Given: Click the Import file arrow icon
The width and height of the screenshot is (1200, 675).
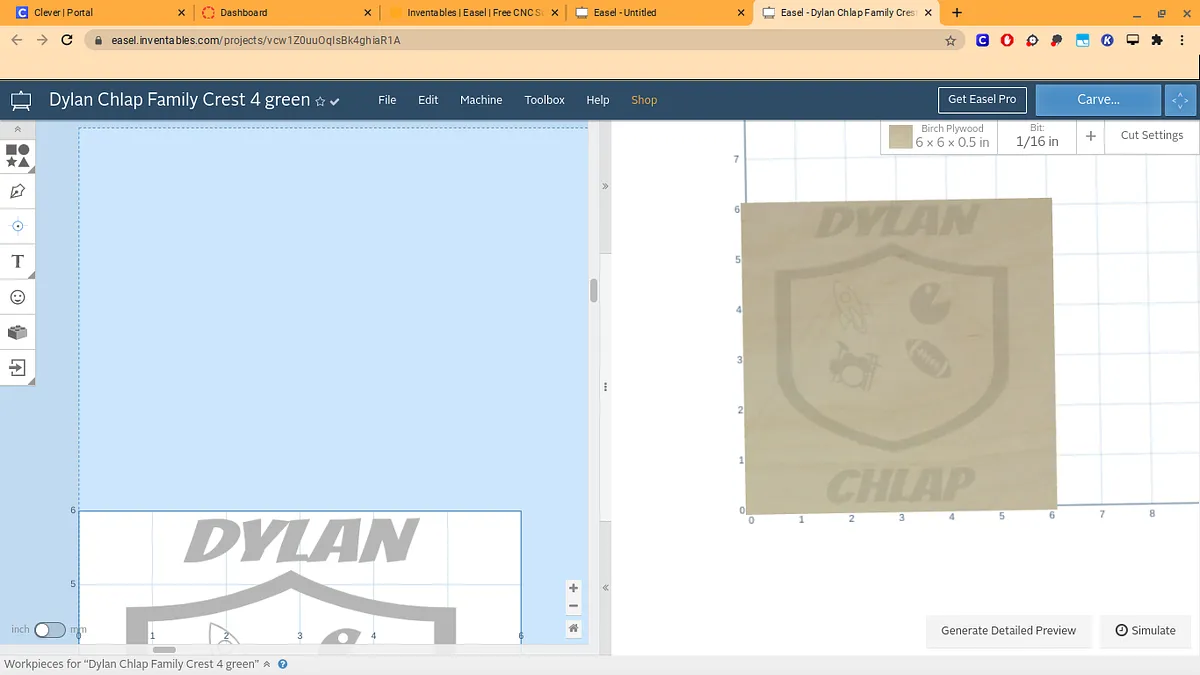Looking at the screenshot, I should 17,368.
